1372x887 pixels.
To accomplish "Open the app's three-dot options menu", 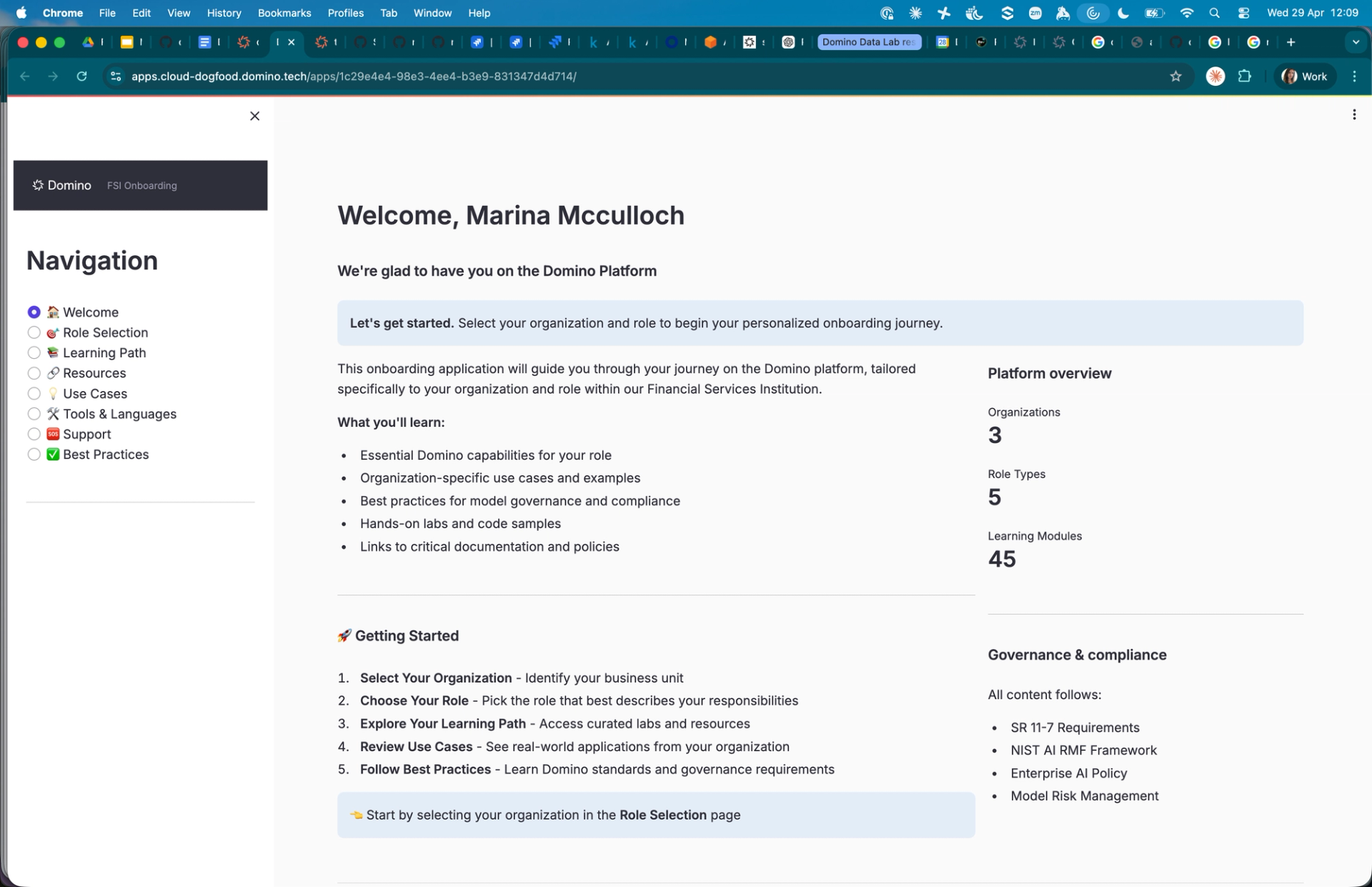I will point(1354,114).
